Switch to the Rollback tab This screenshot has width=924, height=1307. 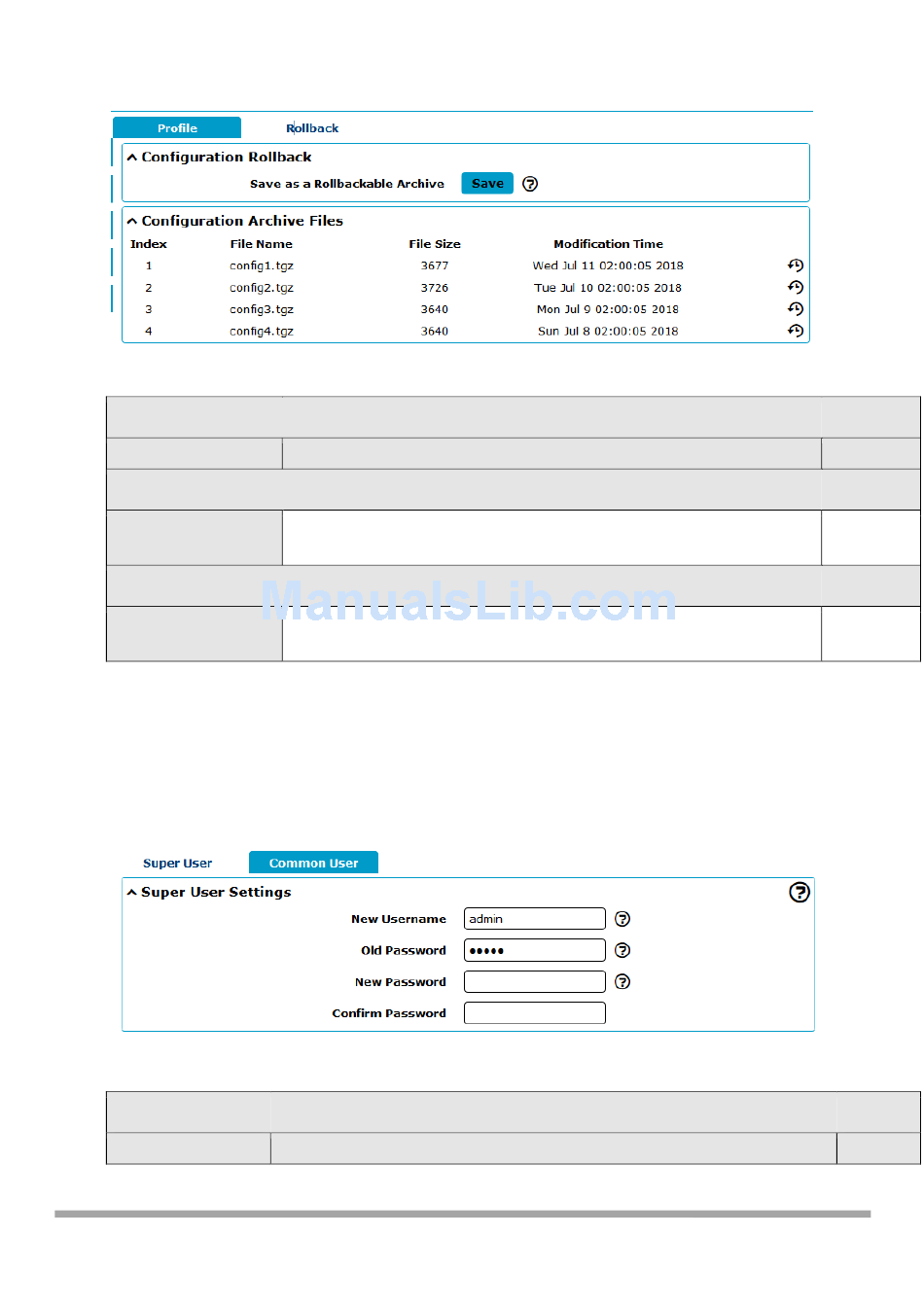pos(312,128)
